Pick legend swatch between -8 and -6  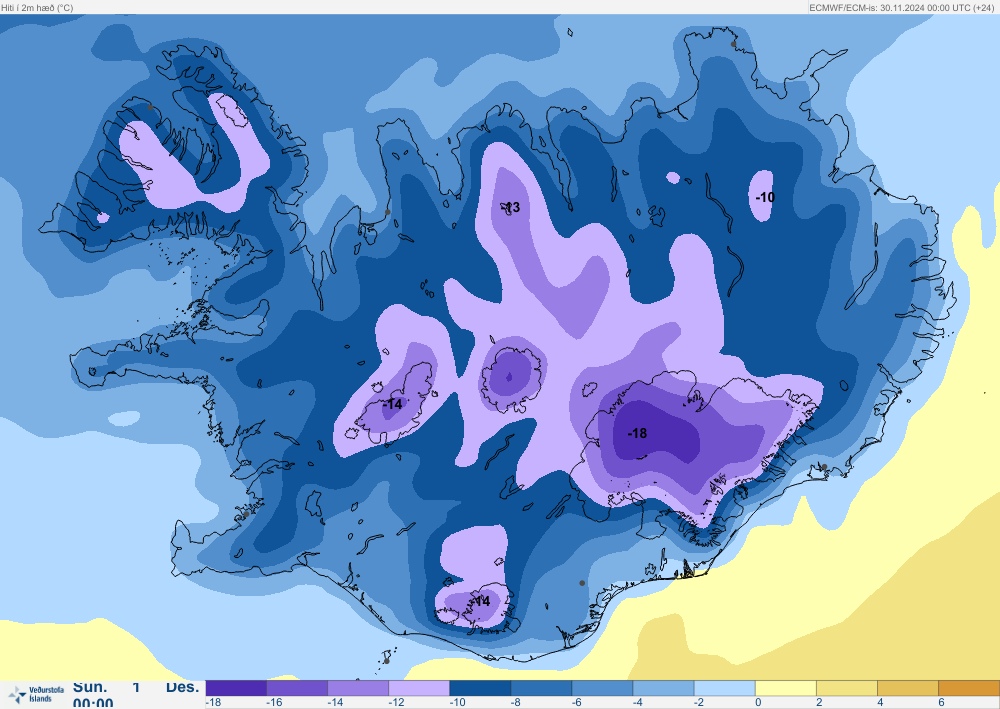pyautogui.click(x=541, y=688)
